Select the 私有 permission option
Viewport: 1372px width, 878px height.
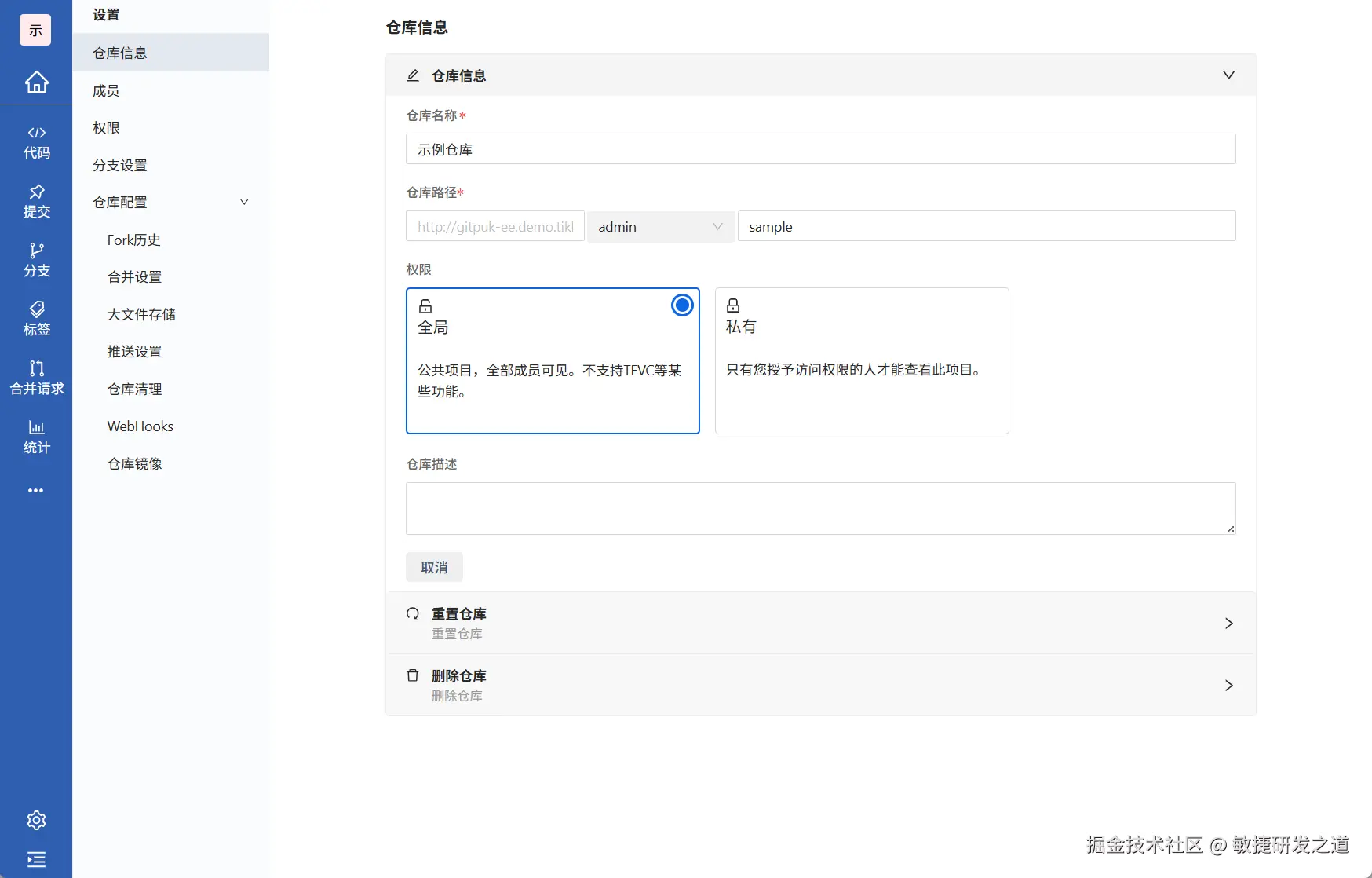coord(861,361)
